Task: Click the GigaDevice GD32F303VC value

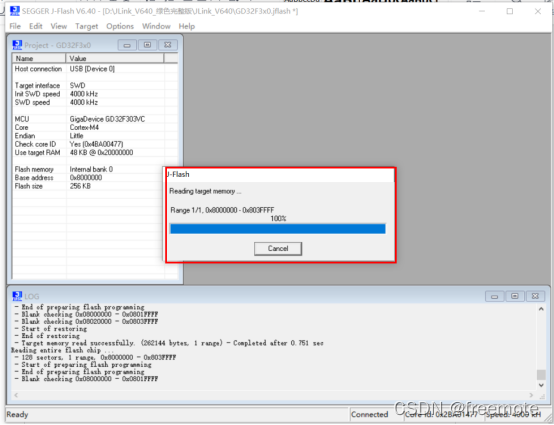Action: click(107, 119)
